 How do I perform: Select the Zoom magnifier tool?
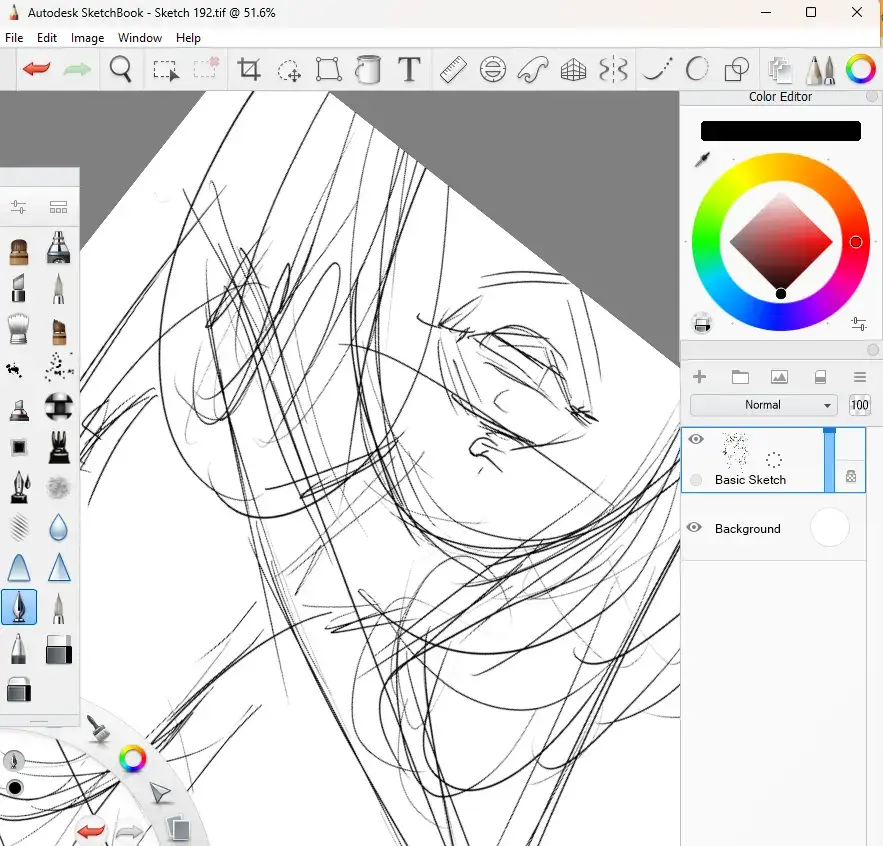click(x=121, y=69)
